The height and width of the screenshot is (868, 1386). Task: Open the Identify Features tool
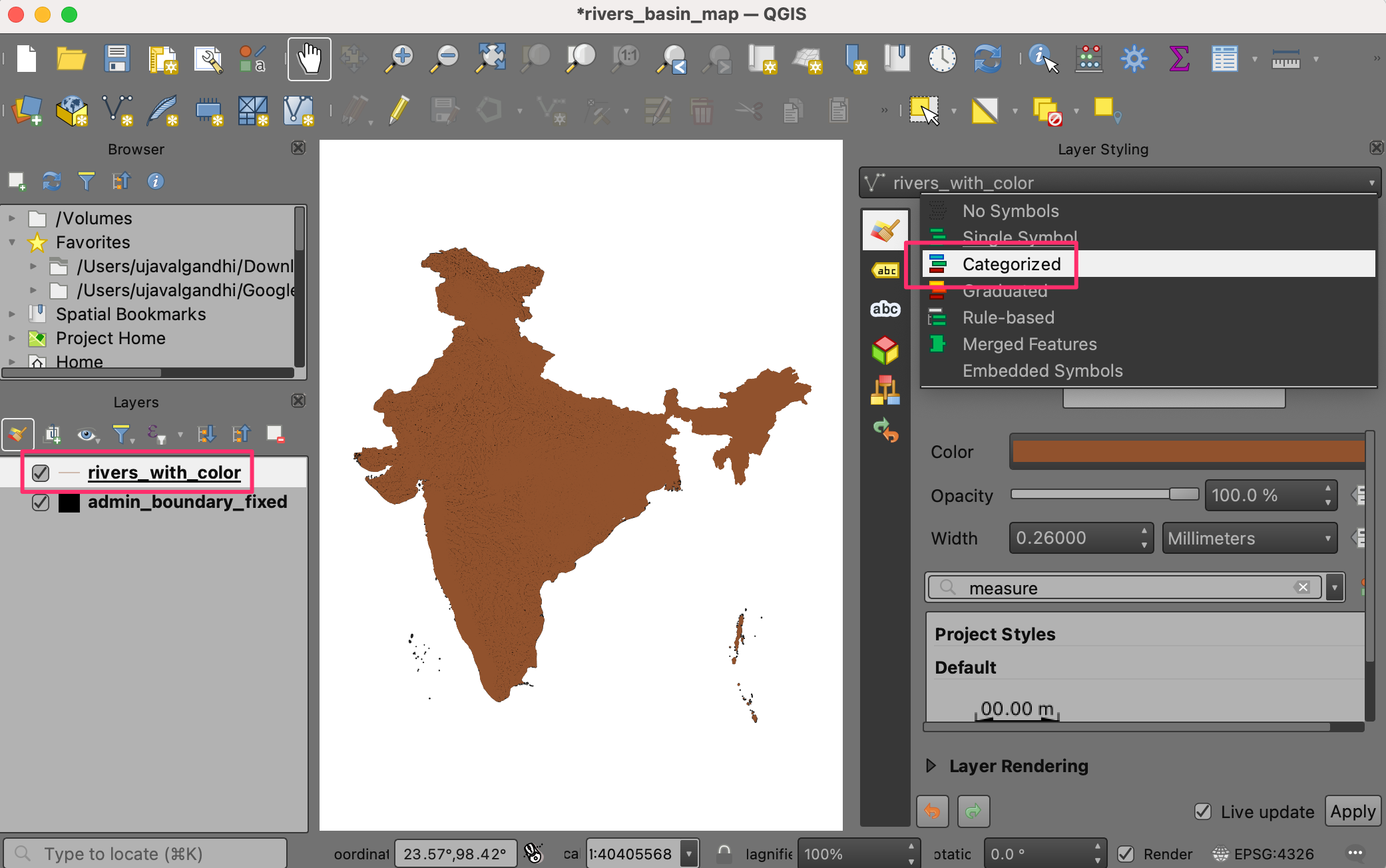pyautogui.click(x=1042, y=59)
